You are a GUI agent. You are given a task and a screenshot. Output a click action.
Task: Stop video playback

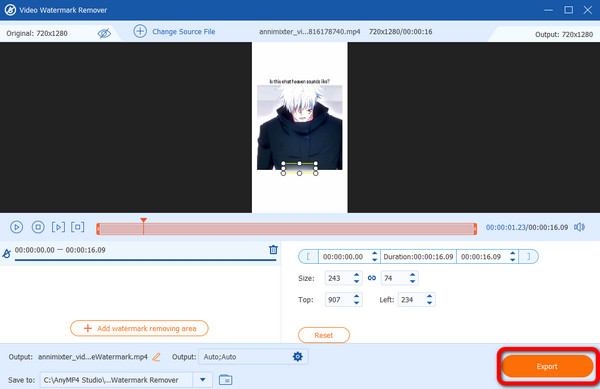click(x=38, y=227)
